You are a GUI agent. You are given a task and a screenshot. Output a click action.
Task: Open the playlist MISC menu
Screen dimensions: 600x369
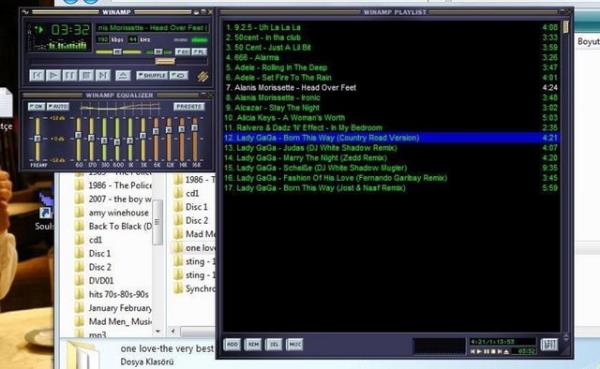pyautogui.click(x=294, y=345)
